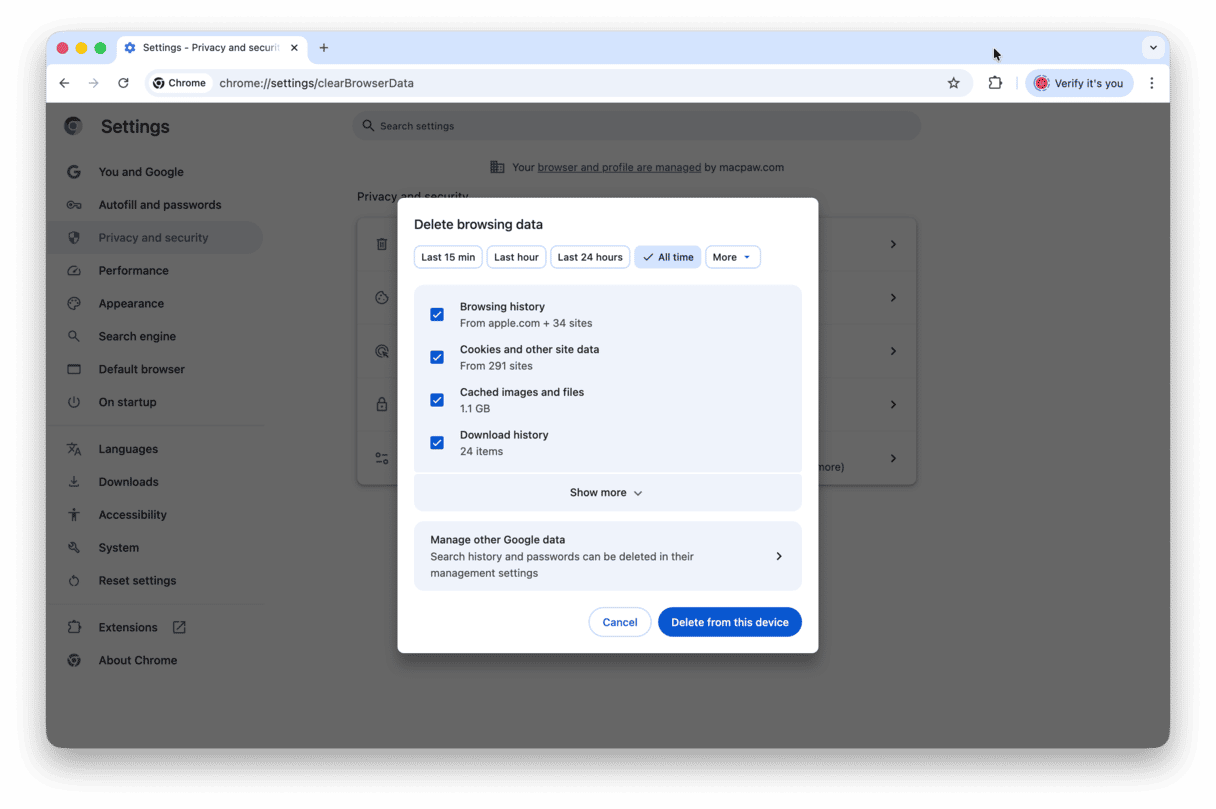Image resolution: width=1216 pixels, height=809 pixels.
Task: Expand the Show more section
Action: 606,492
